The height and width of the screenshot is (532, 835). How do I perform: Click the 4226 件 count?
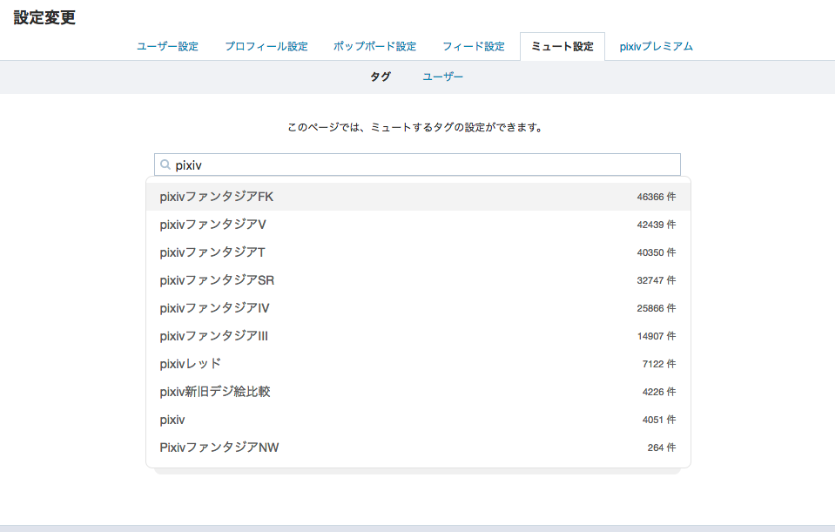(x=659, y=392)
